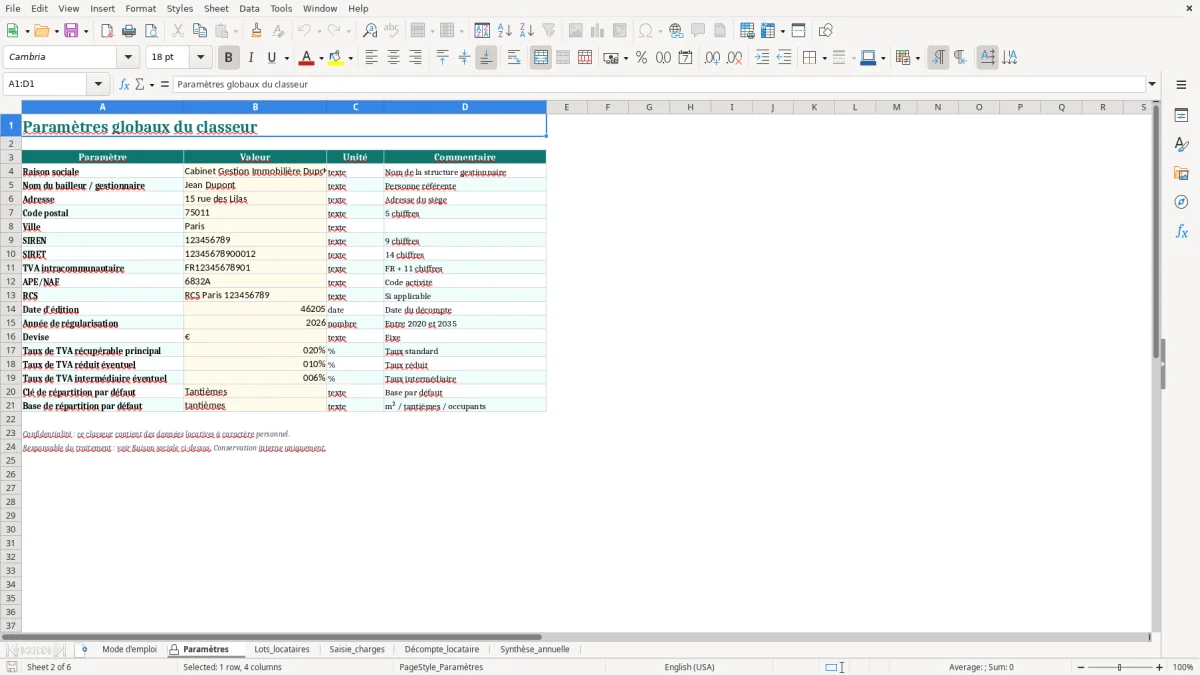This screenshot has width=1200, height=675.
Task: Open sidebar Styles panel
Action: click(1181, 145)
